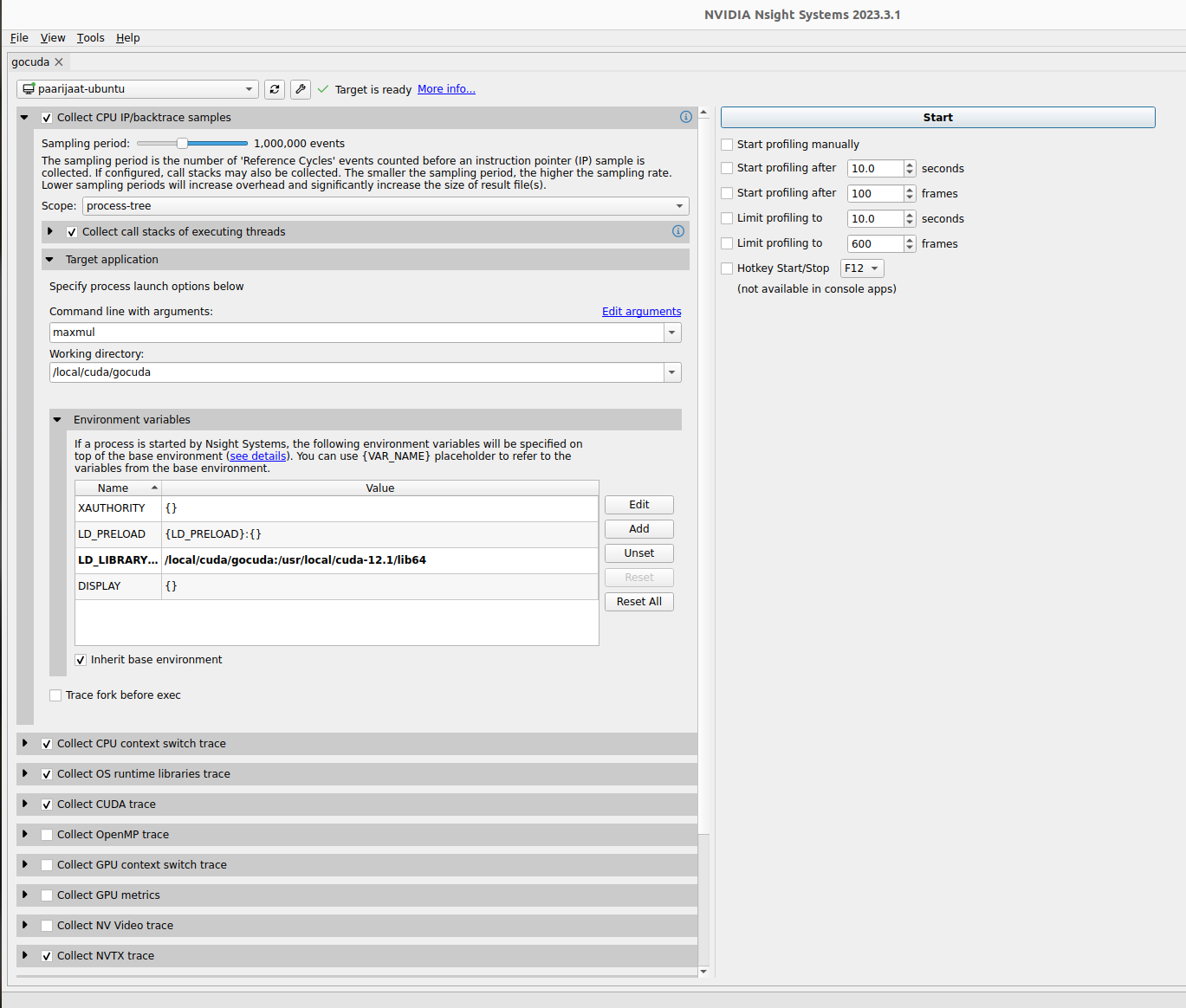The width and height of the screenshot is (1186, 1008).
Task: Open the Tools menu
Action: pos(90,38)
